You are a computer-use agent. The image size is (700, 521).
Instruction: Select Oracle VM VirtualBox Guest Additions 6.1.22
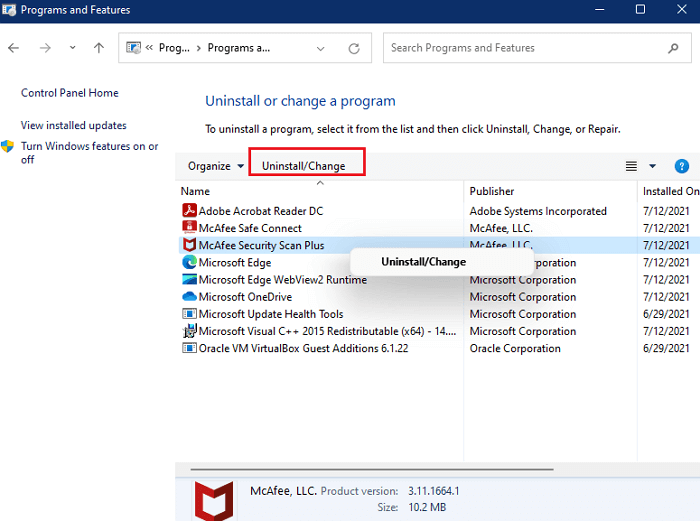[x=304, y=348]
